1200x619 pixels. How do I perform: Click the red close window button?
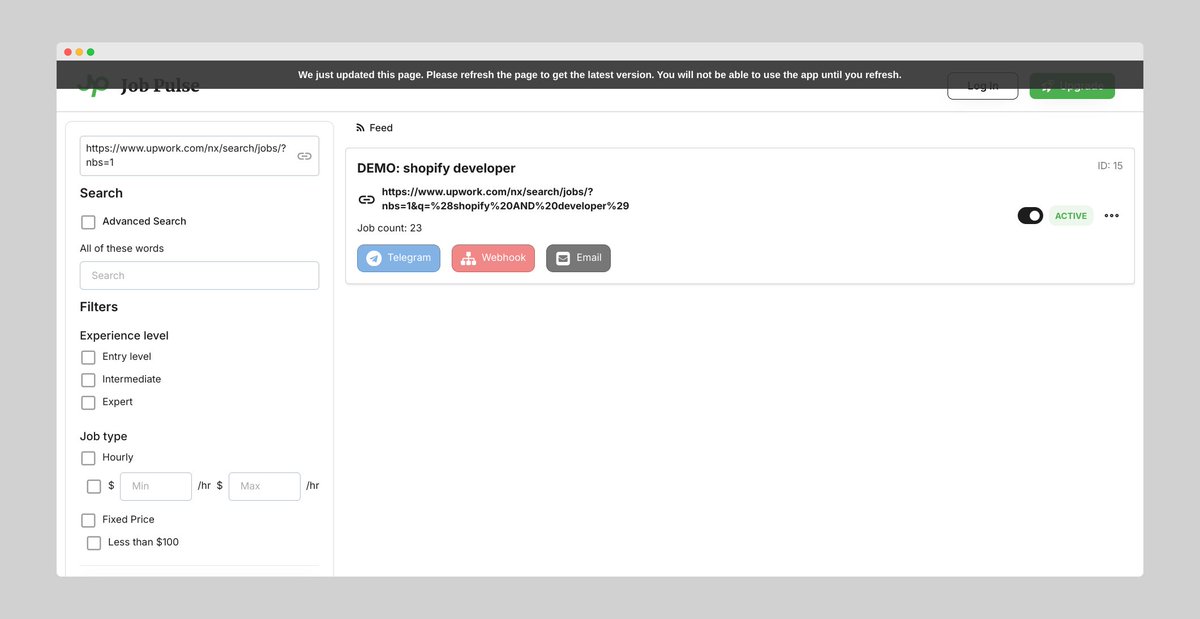pyautogui.click(x=68, y=52)
